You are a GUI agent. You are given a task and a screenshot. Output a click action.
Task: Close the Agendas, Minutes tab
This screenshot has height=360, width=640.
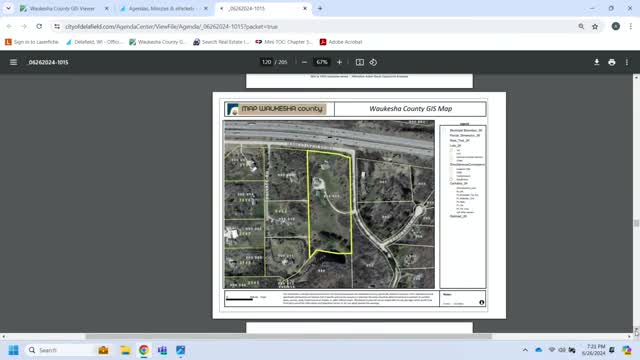point(206,8)
